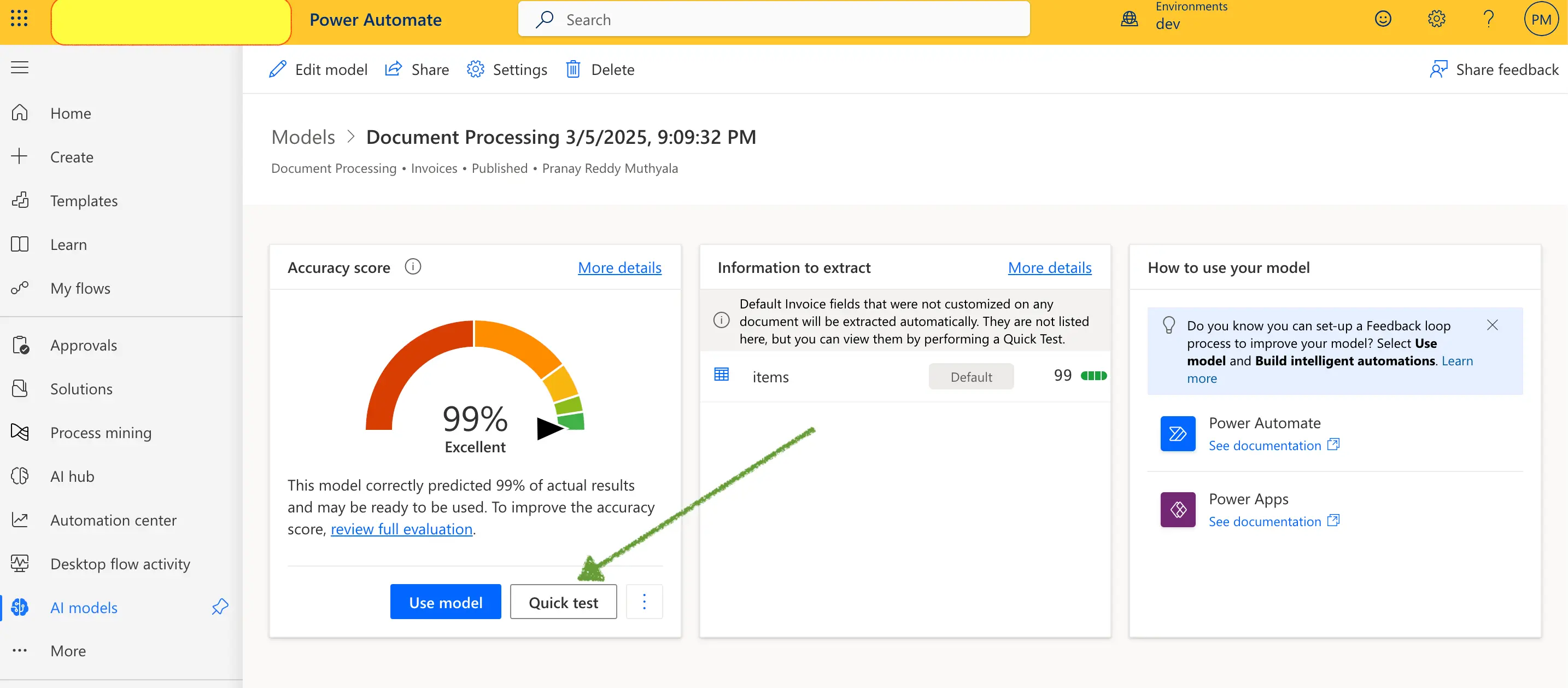Open the PM account avatar
Viewport: 1568px width, 688px height.
[1541, 20]
